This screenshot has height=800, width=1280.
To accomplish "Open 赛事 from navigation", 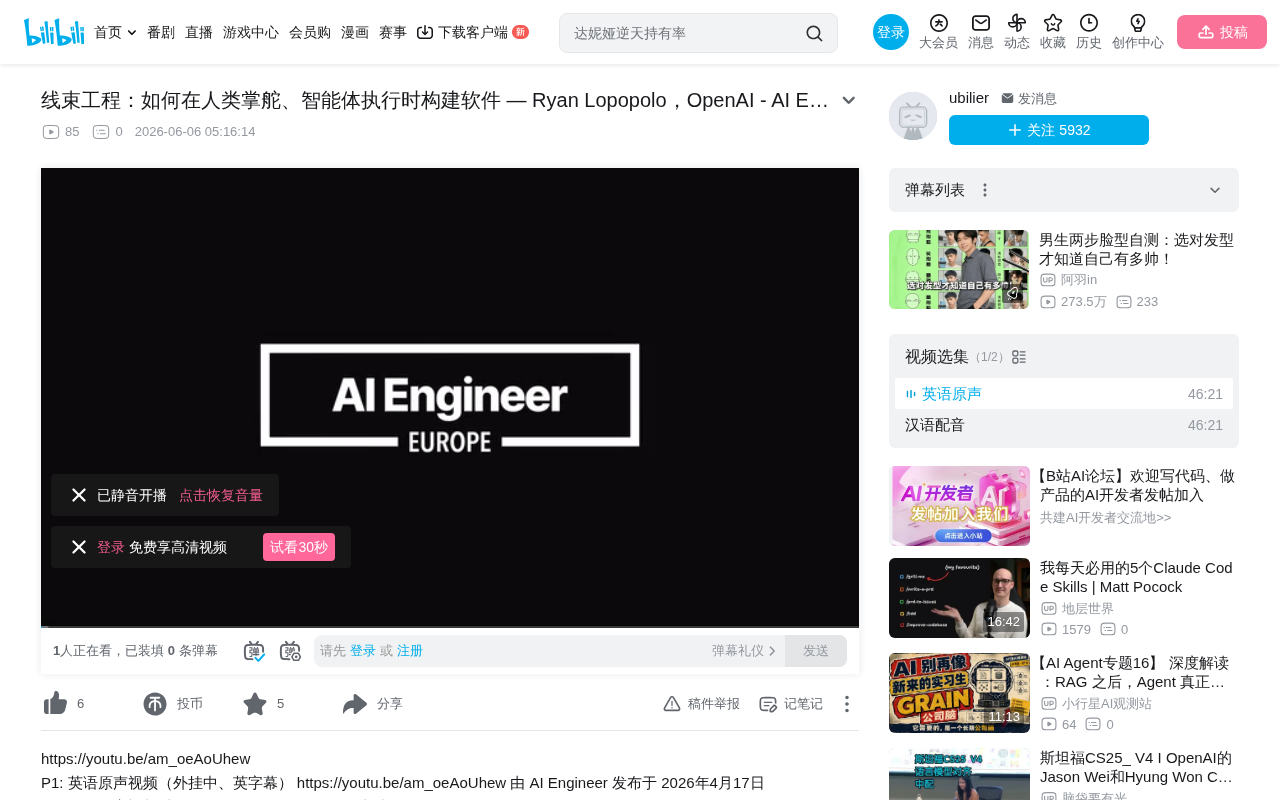I will [x=393, y=32].
